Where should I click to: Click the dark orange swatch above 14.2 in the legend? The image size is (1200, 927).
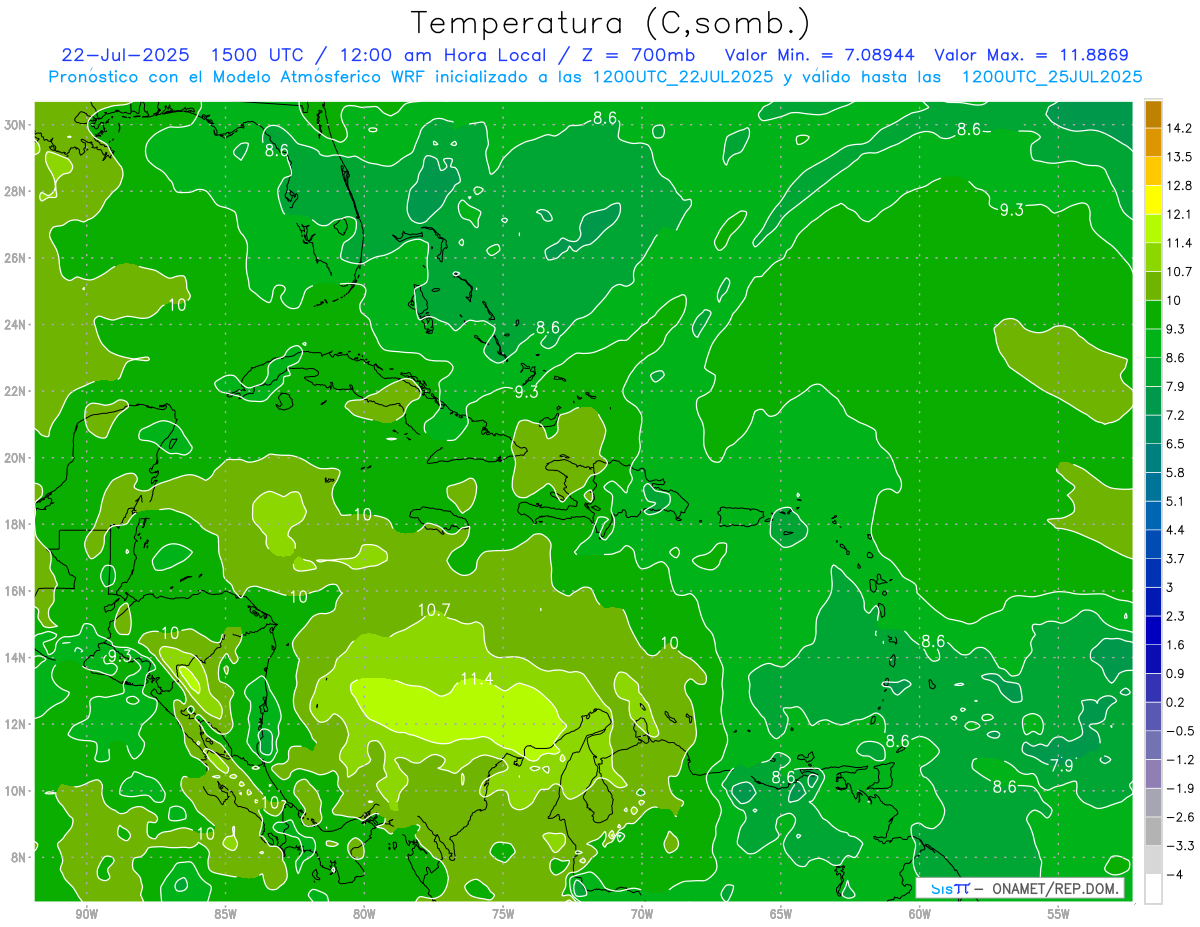pos(1153,114)
